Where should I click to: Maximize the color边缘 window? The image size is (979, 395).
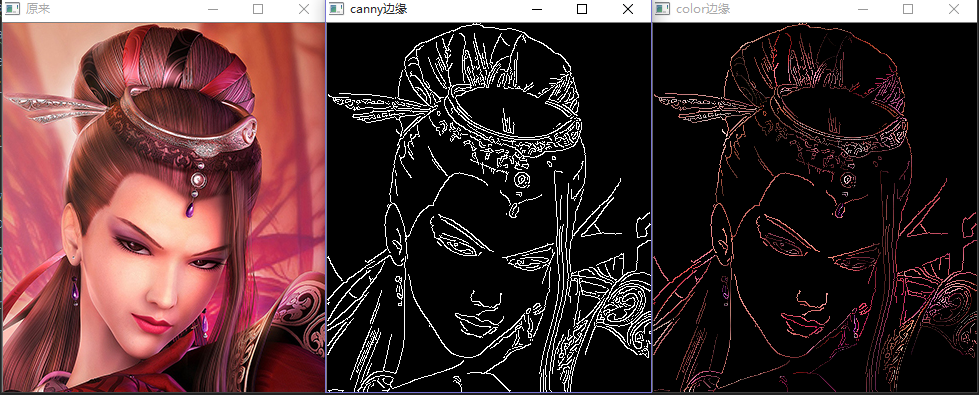(x=908, y=9)
